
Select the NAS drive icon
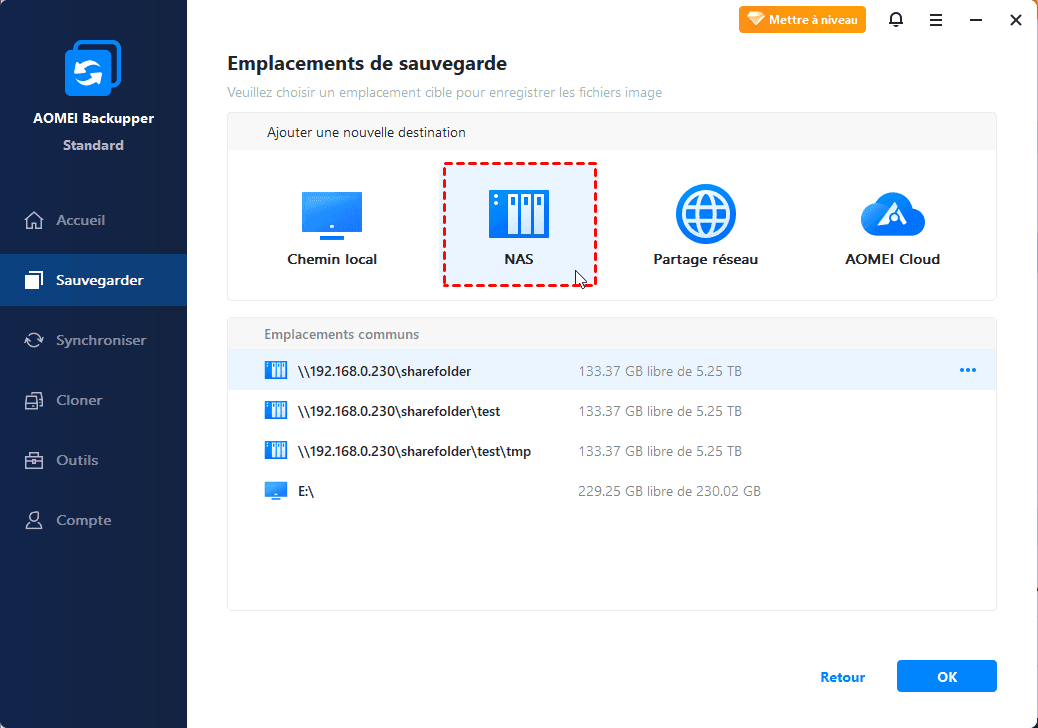click(x=519, y=214)
